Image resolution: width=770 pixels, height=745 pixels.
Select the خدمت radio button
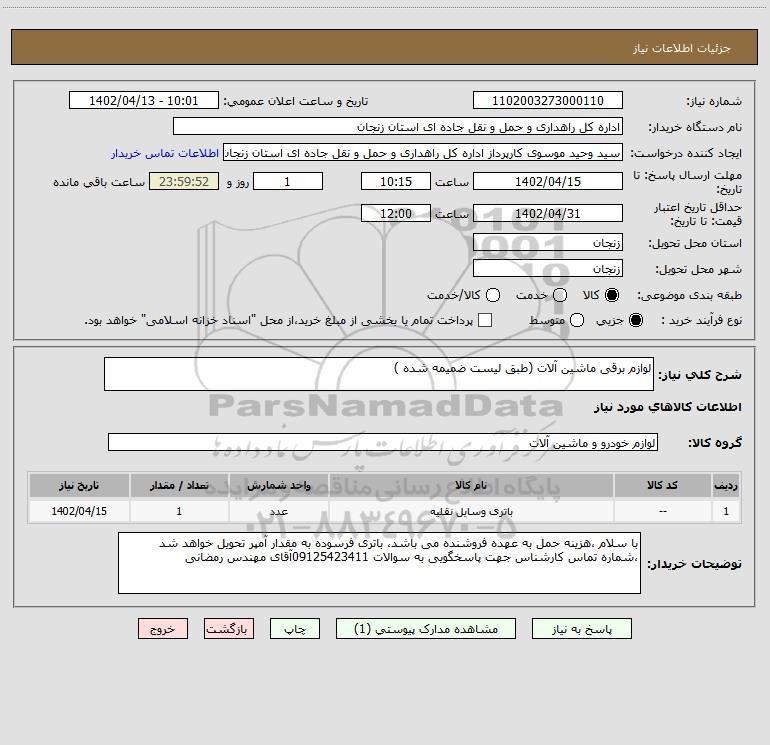[x=560, y=295]
